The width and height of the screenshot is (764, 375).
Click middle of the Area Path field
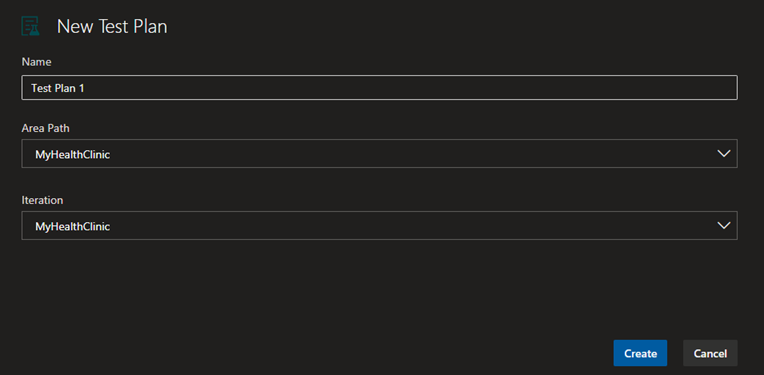[x=379, y=153]
